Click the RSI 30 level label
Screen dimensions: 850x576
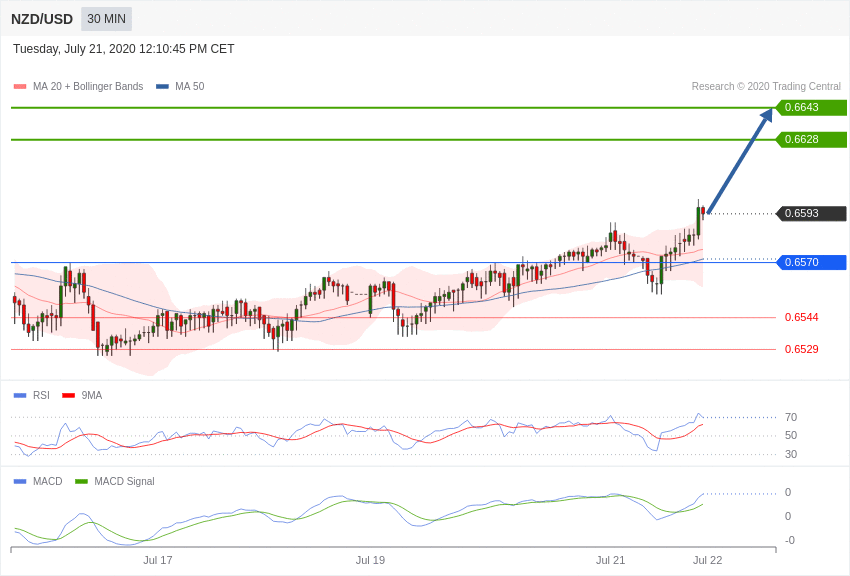click(791, 454)
